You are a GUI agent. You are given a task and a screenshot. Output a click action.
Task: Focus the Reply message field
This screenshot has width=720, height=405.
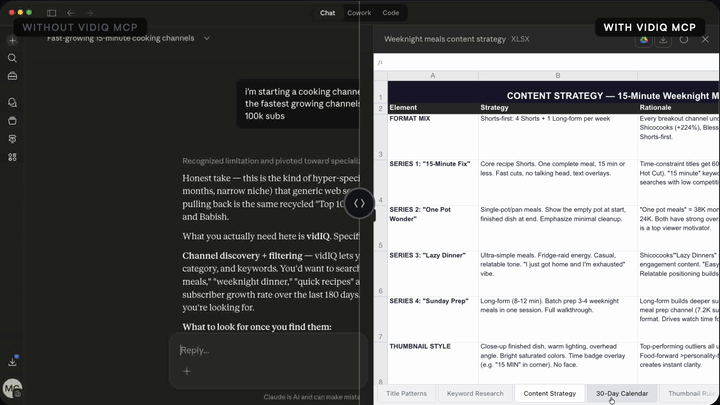pyautogui.click(x=269, y=350)
